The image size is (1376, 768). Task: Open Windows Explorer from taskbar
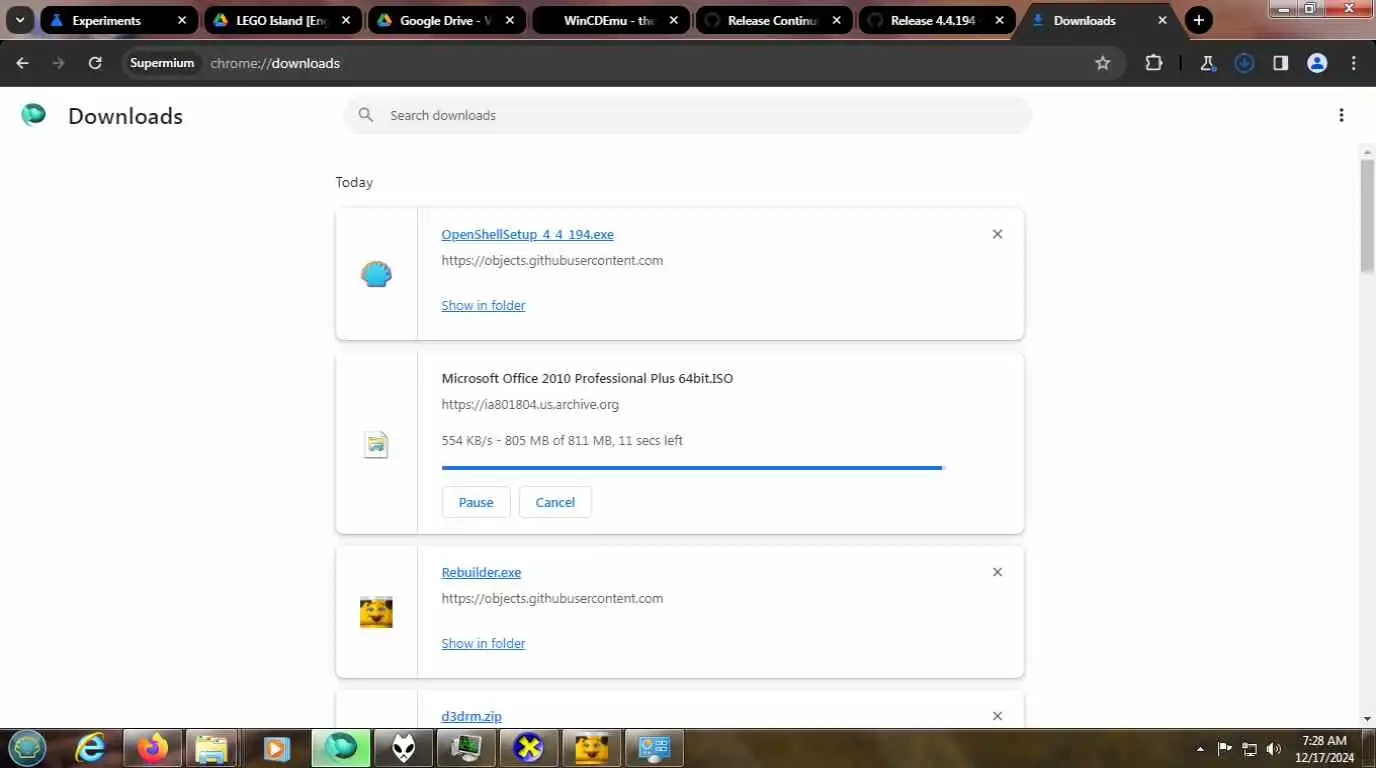(212, 748)
